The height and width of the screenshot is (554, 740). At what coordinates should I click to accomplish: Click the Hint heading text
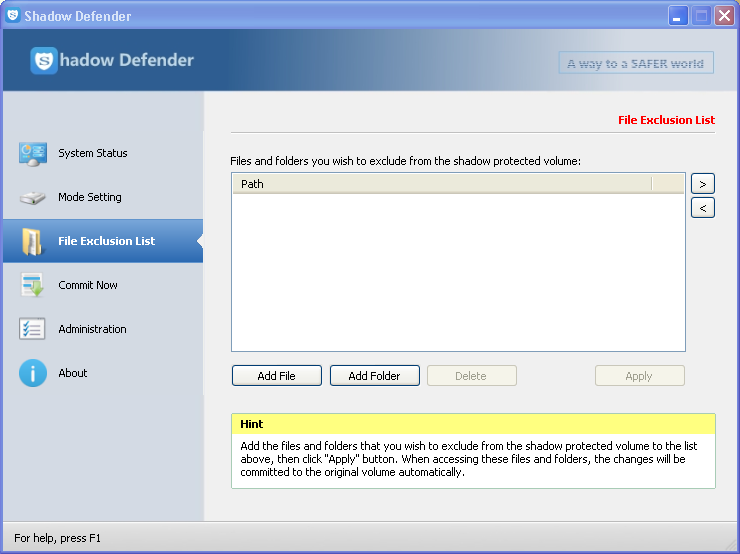click(252, 424)
